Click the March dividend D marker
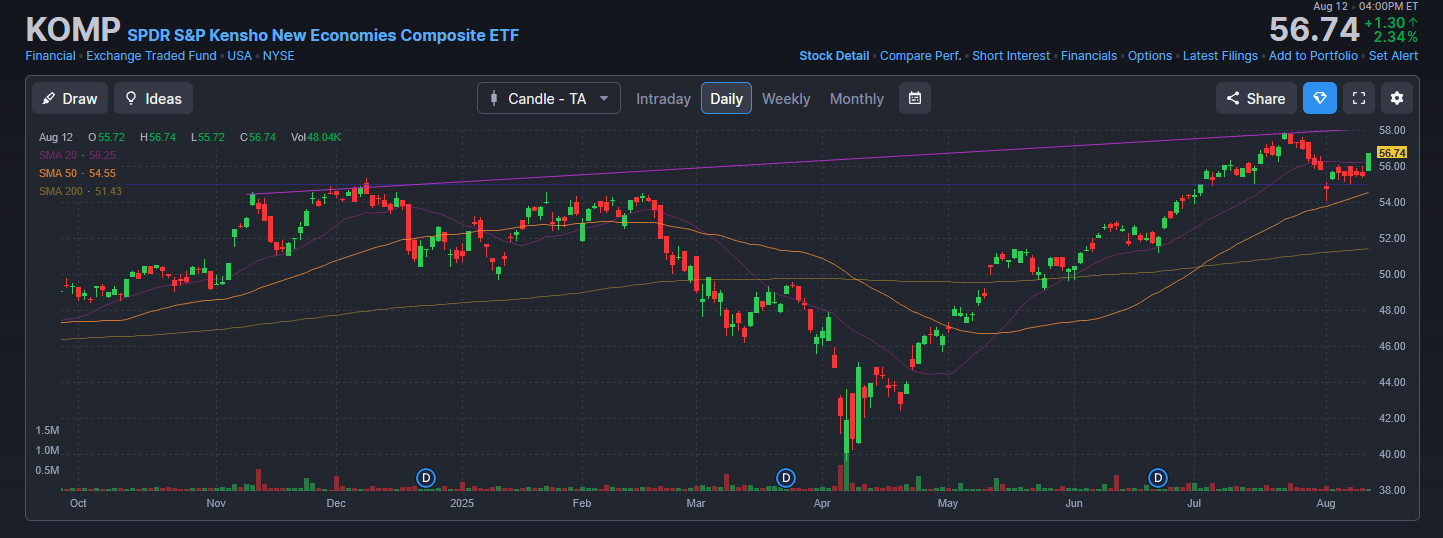1443x538 pixels. (786, 477)
